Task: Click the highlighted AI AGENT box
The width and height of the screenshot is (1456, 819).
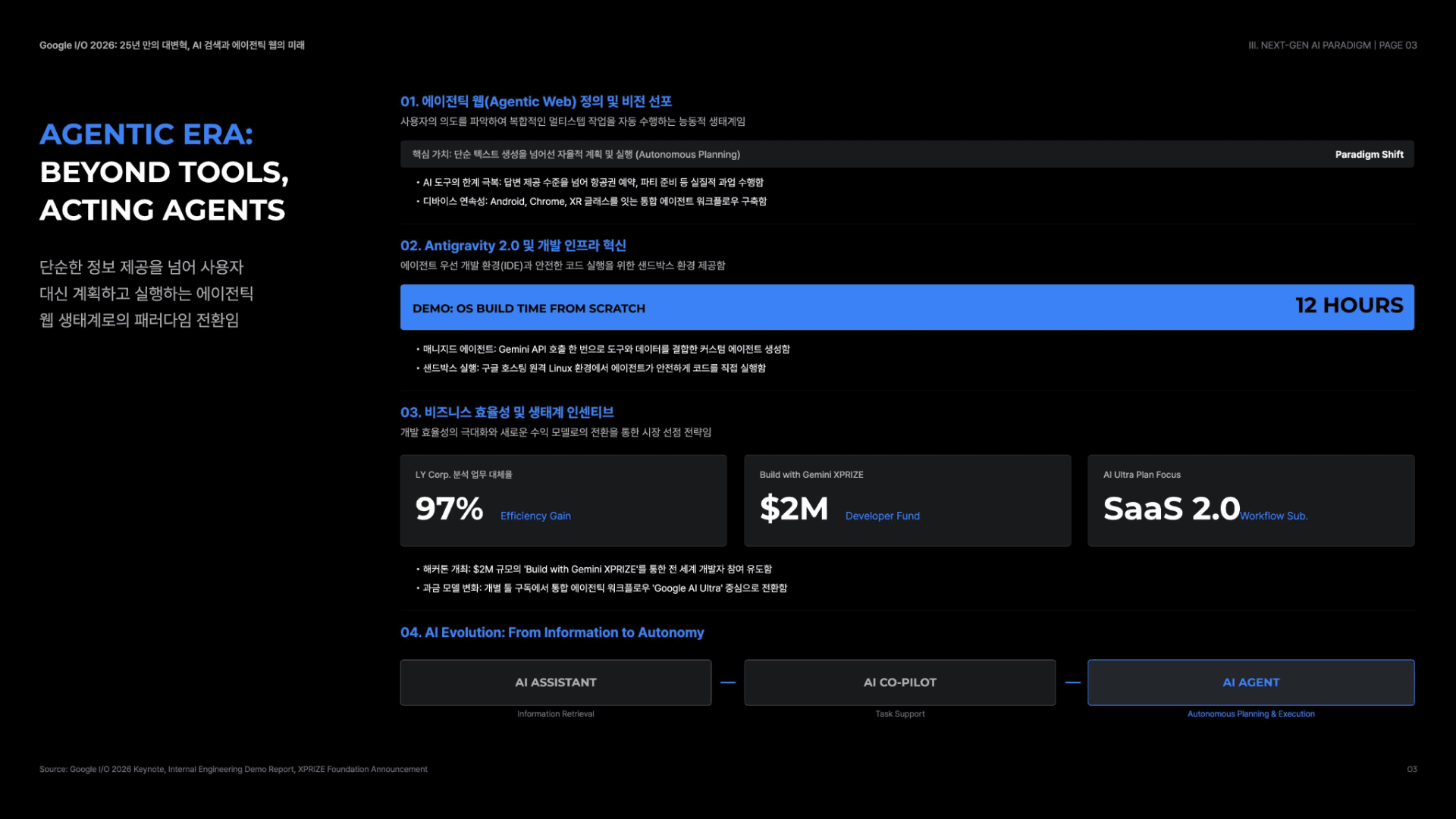Action: point(1250,682)
